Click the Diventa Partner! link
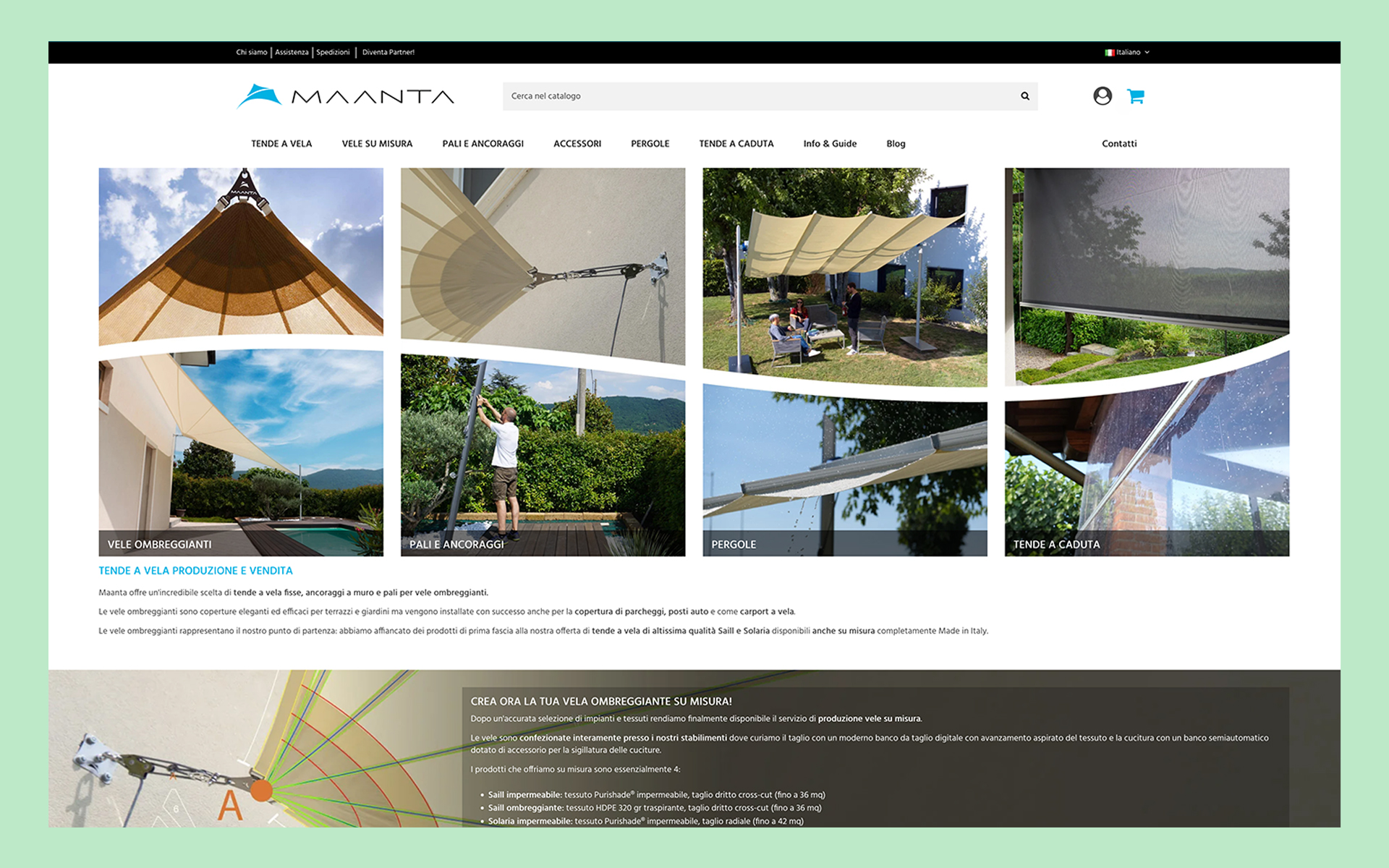The height and width of the screenshot is (868, 1389). coord(388,53)
